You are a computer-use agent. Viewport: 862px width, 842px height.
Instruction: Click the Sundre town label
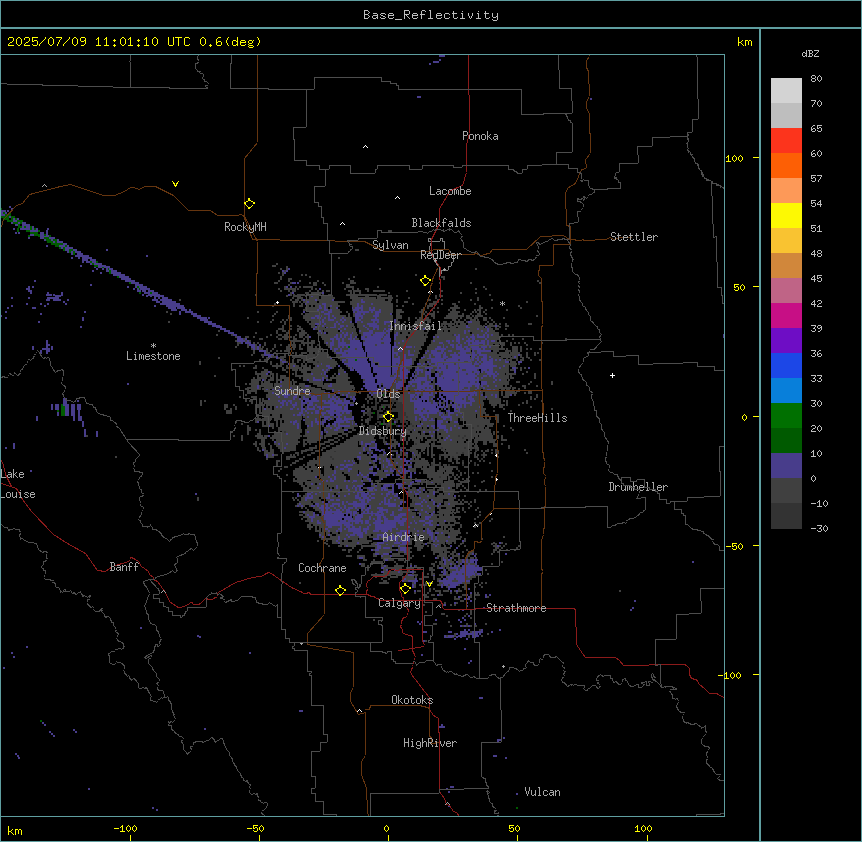tap(292, 391)
